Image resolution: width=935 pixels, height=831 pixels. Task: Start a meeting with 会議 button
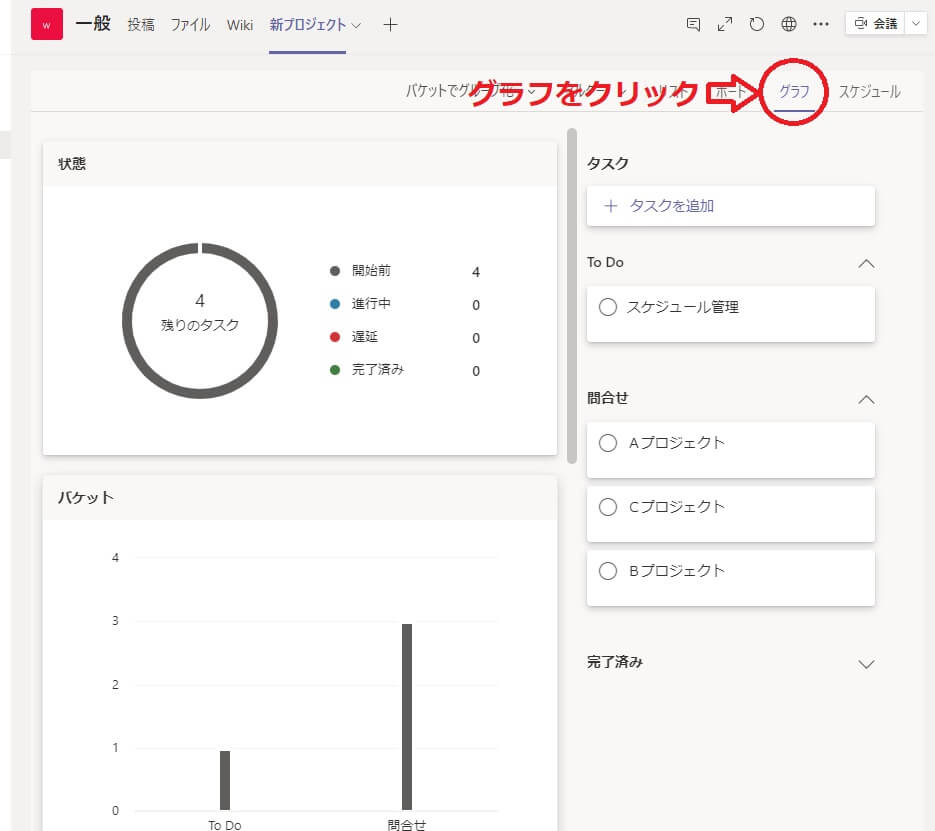click(875, 24)
